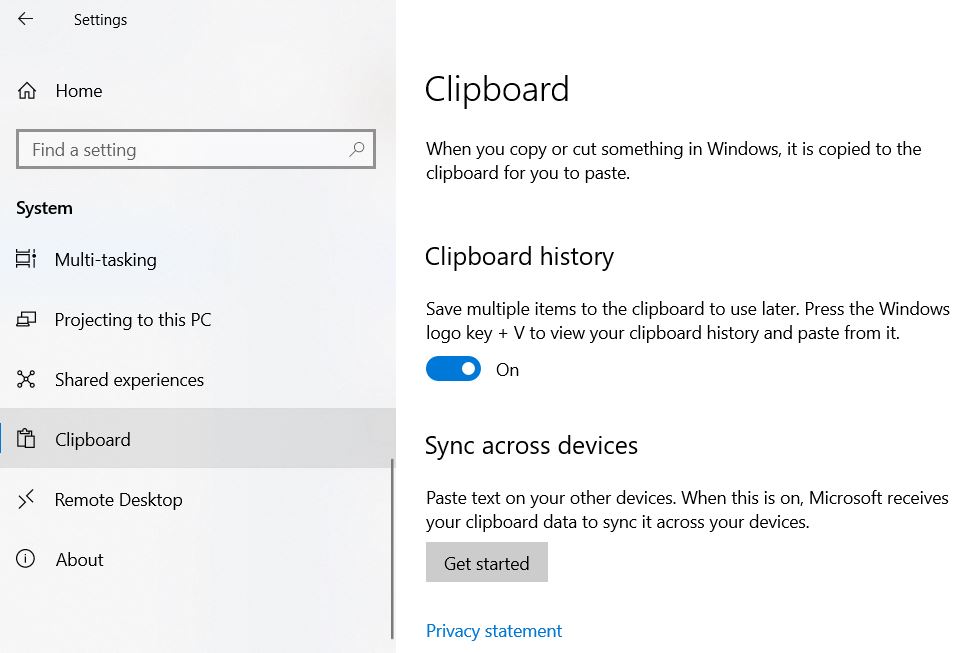The image size is (976, 653).
Task: Click the Home house icon
Action: 27,91
